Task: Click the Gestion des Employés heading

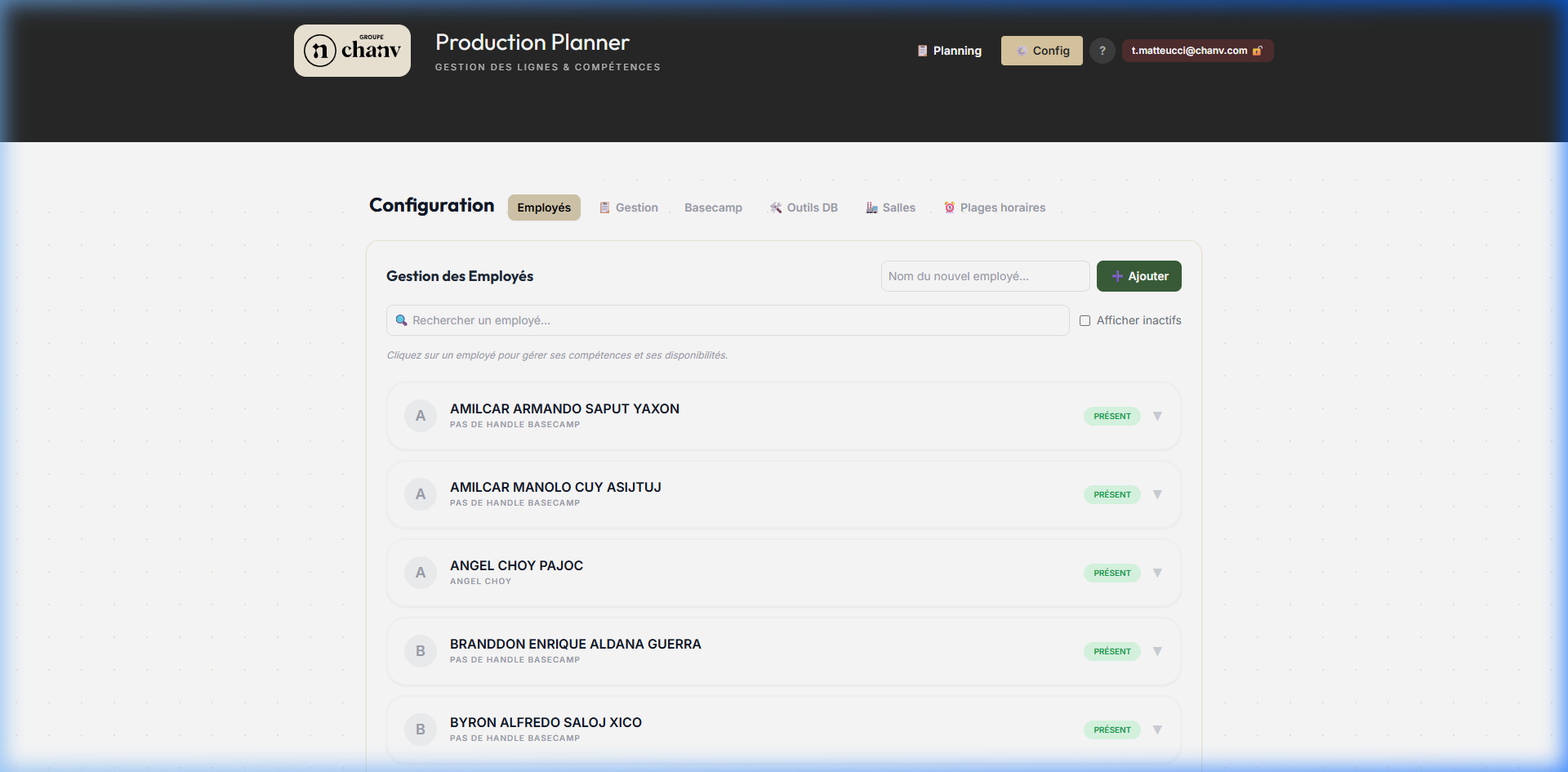Action: point(460,276)
